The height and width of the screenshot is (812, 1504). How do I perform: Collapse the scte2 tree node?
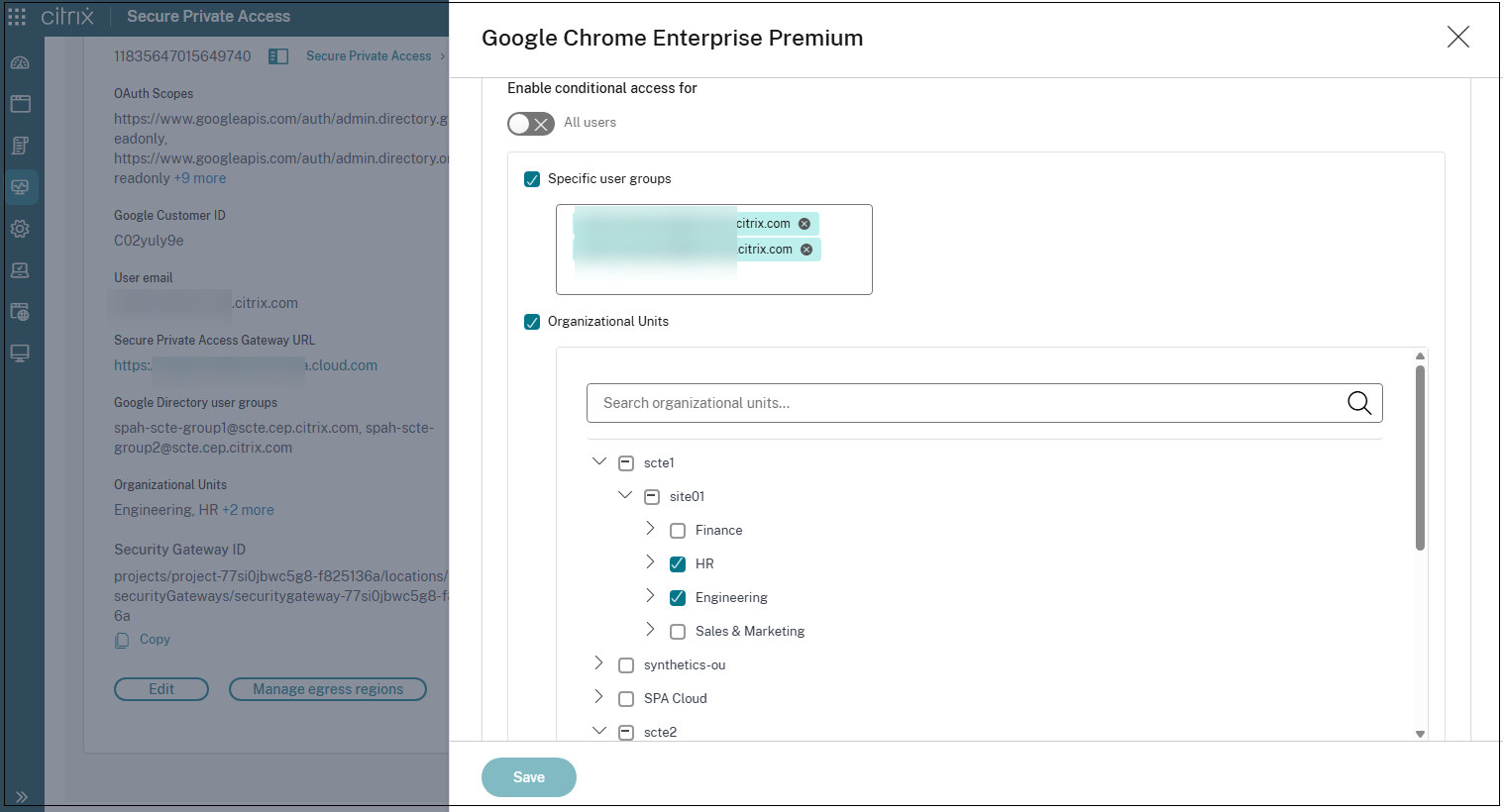click(x=599, y=731)
